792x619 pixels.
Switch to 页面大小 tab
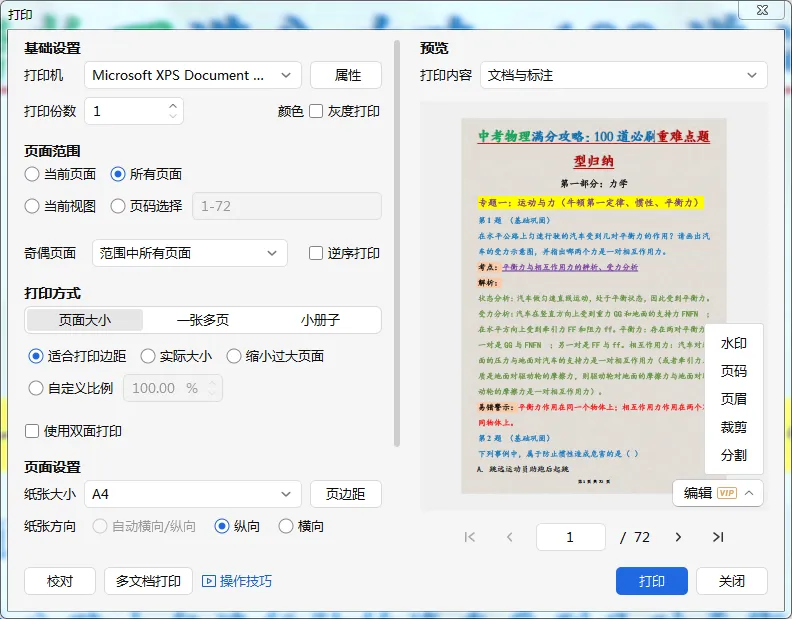(x=85, y=320)
